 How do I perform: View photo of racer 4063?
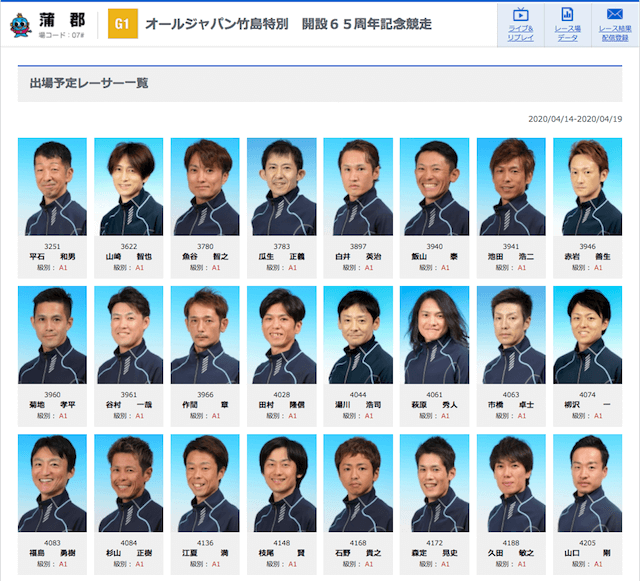511,335
